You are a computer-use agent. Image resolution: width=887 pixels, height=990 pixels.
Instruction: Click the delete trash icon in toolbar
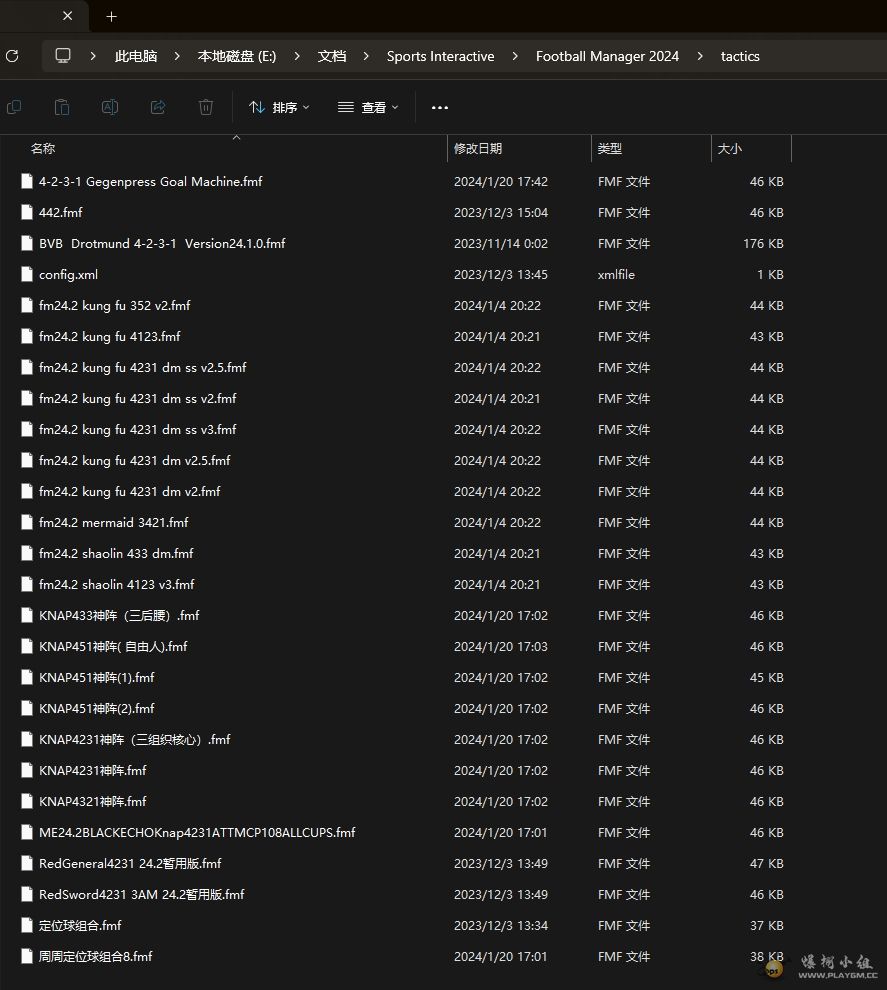point(206,107)
